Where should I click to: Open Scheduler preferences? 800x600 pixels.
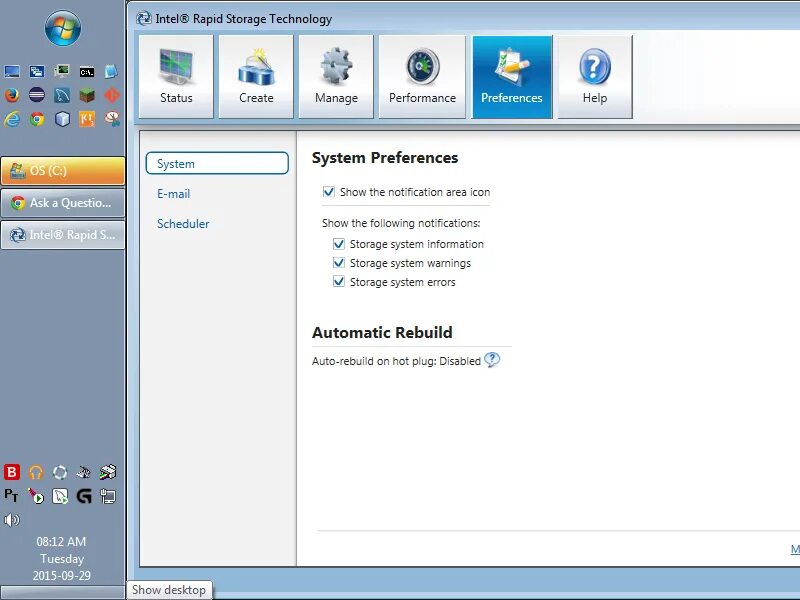pyautogui.click(x=183, y=223)
